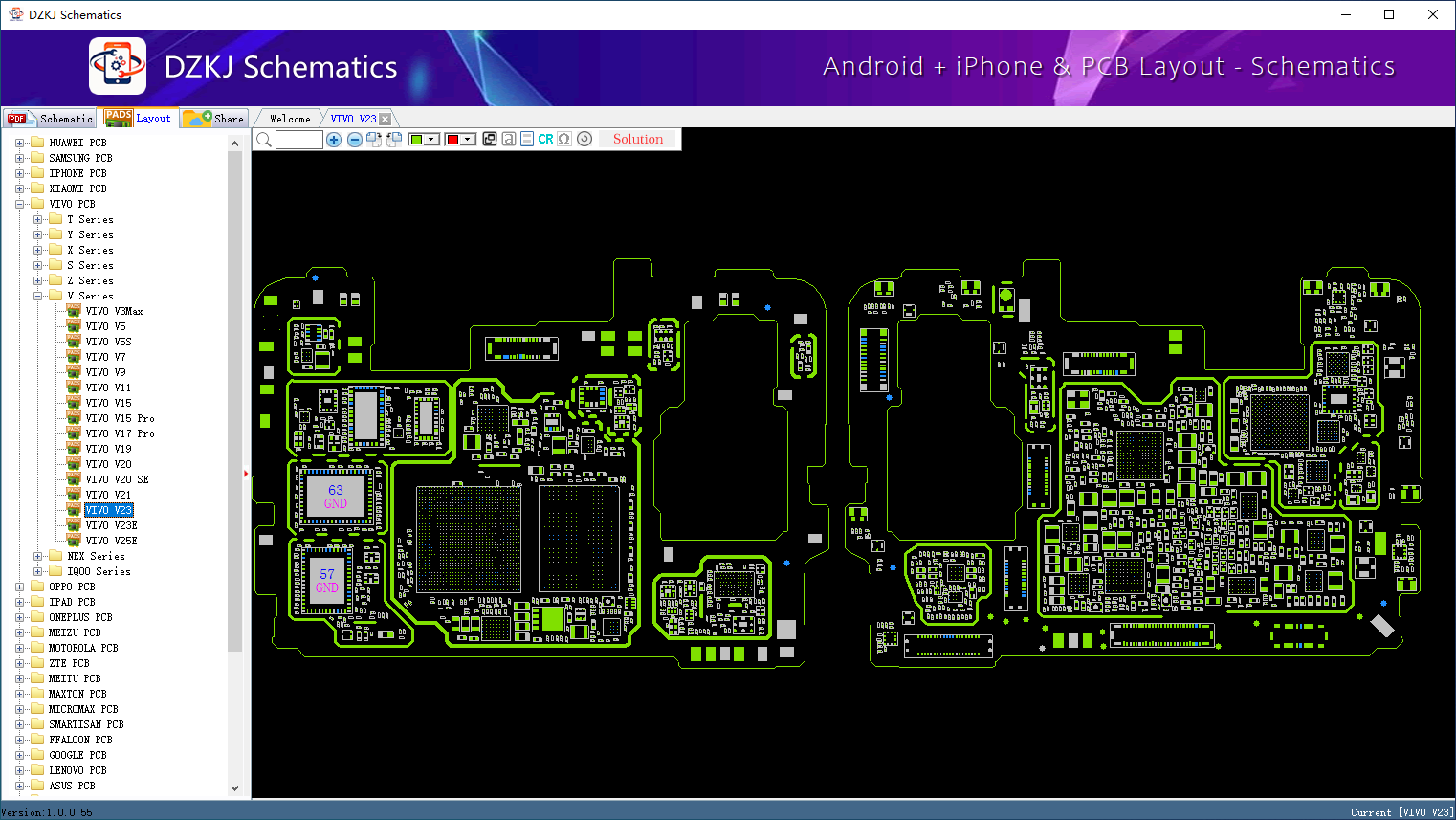Open the green color dropdown arrow
The image size is (1456, 820).
coord(431,140)
